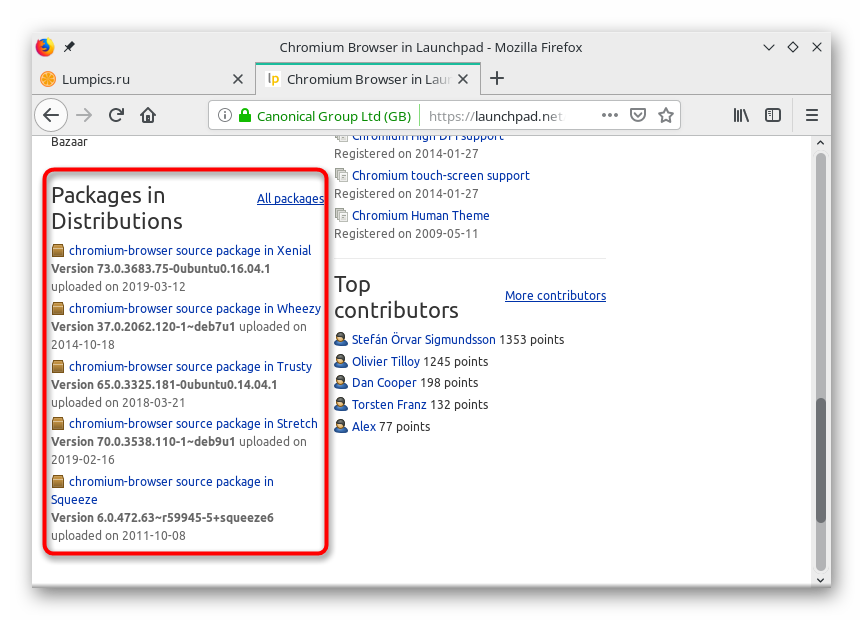Click the person icon beside Dan Cooper

point(341,382)
